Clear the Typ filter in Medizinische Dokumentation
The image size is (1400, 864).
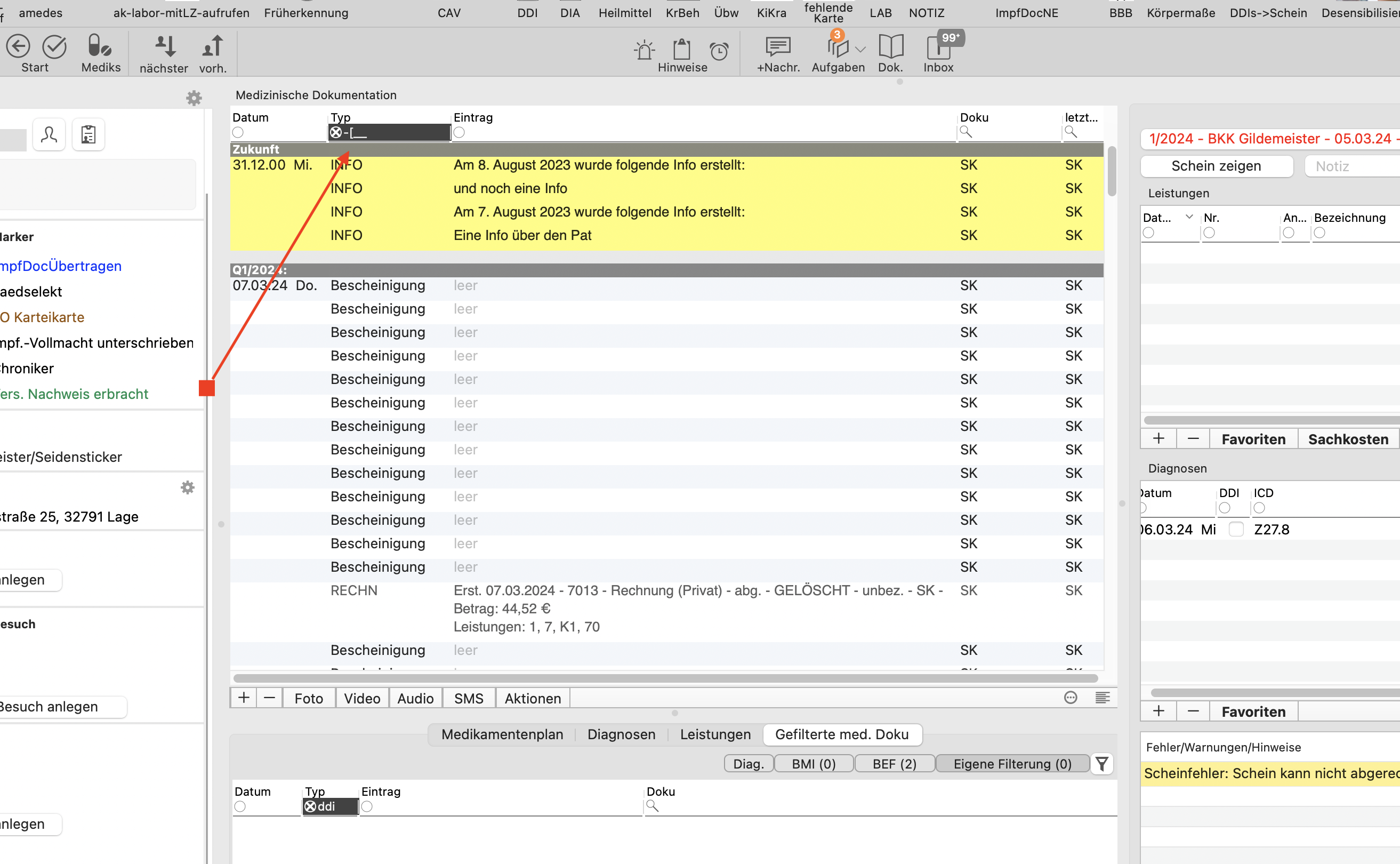336,133
